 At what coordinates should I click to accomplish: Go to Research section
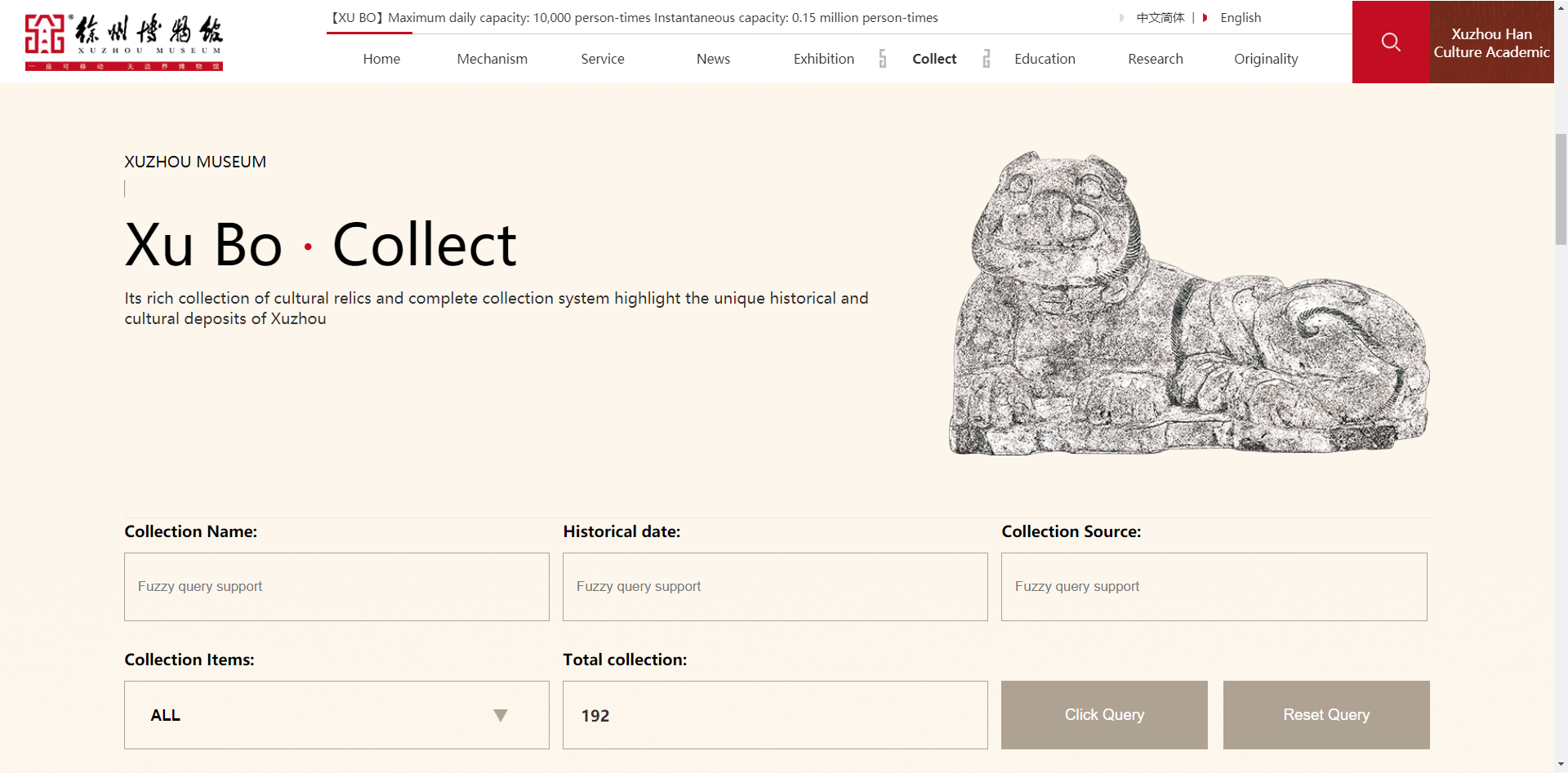click(x=1155, y=59)
